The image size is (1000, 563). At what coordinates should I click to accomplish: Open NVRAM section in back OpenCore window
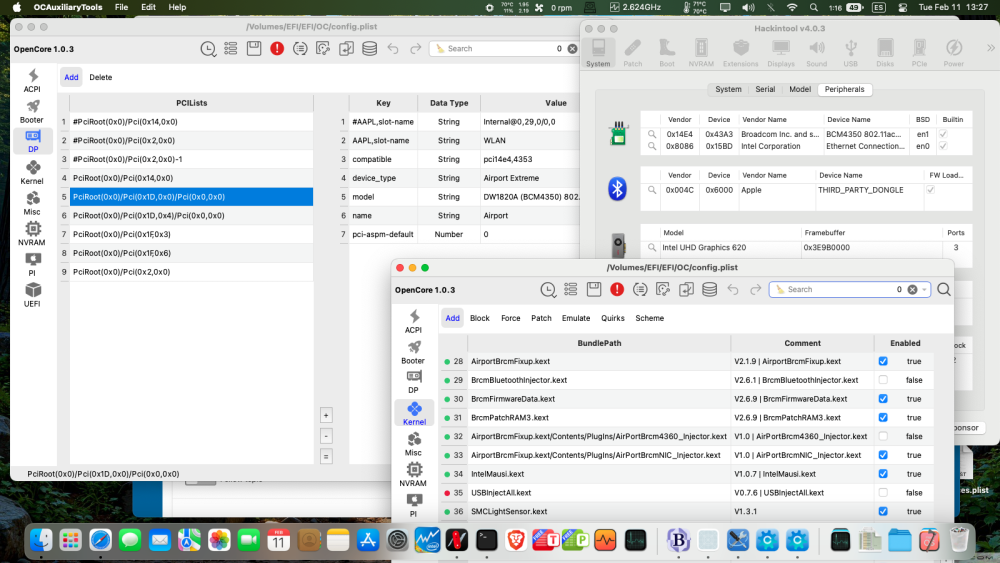click(32, 233)
